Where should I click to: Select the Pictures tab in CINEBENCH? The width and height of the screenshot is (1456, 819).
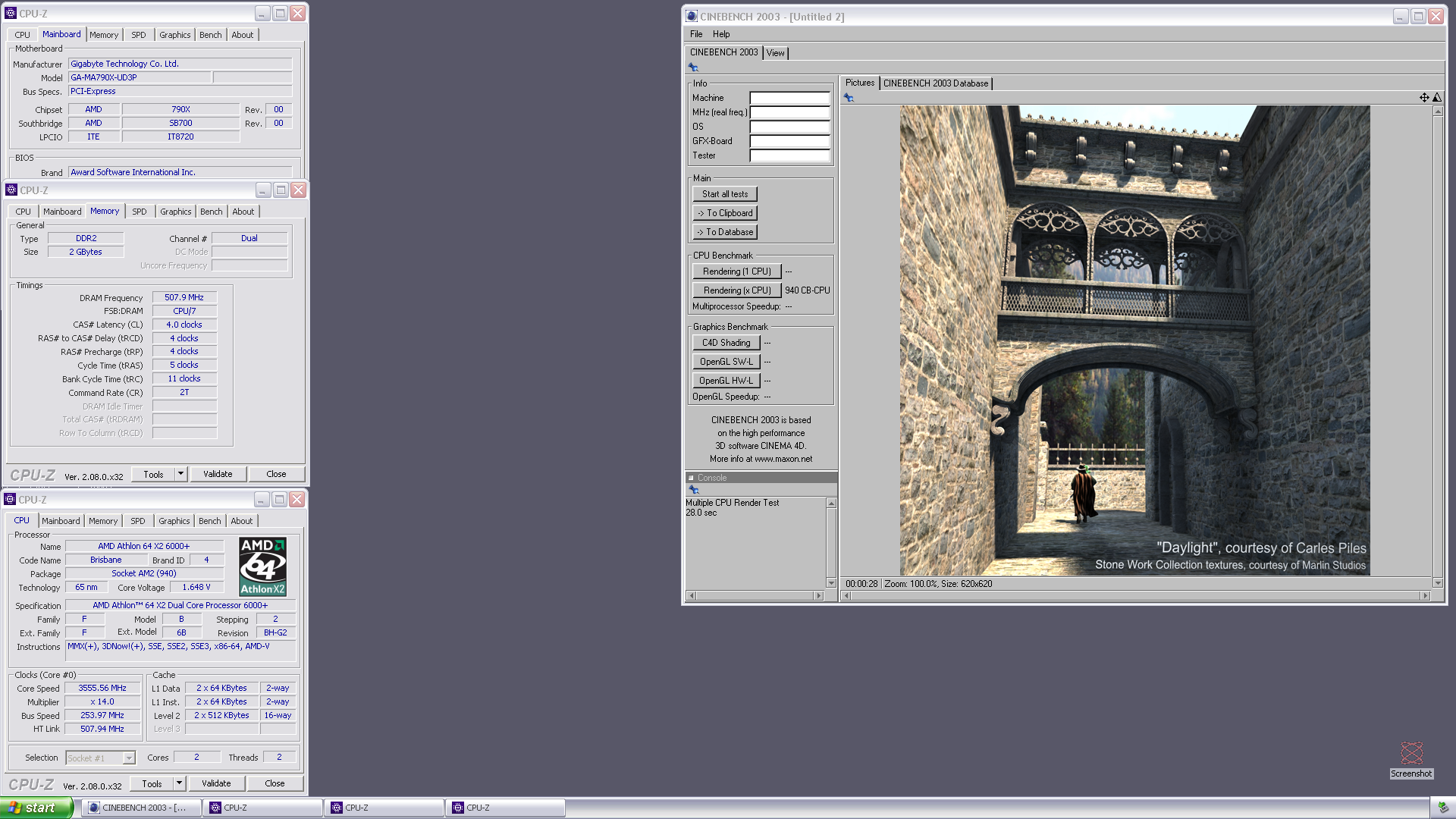tap(860, 83)
